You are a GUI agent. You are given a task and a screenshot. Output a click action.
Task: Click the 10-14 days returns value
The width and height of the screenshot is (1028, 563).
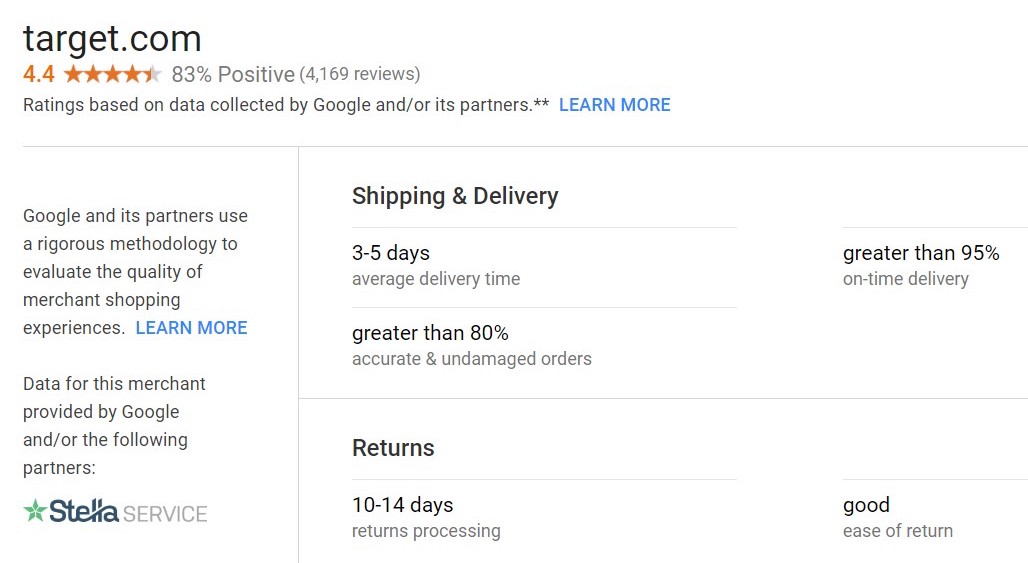click(402, 505)
